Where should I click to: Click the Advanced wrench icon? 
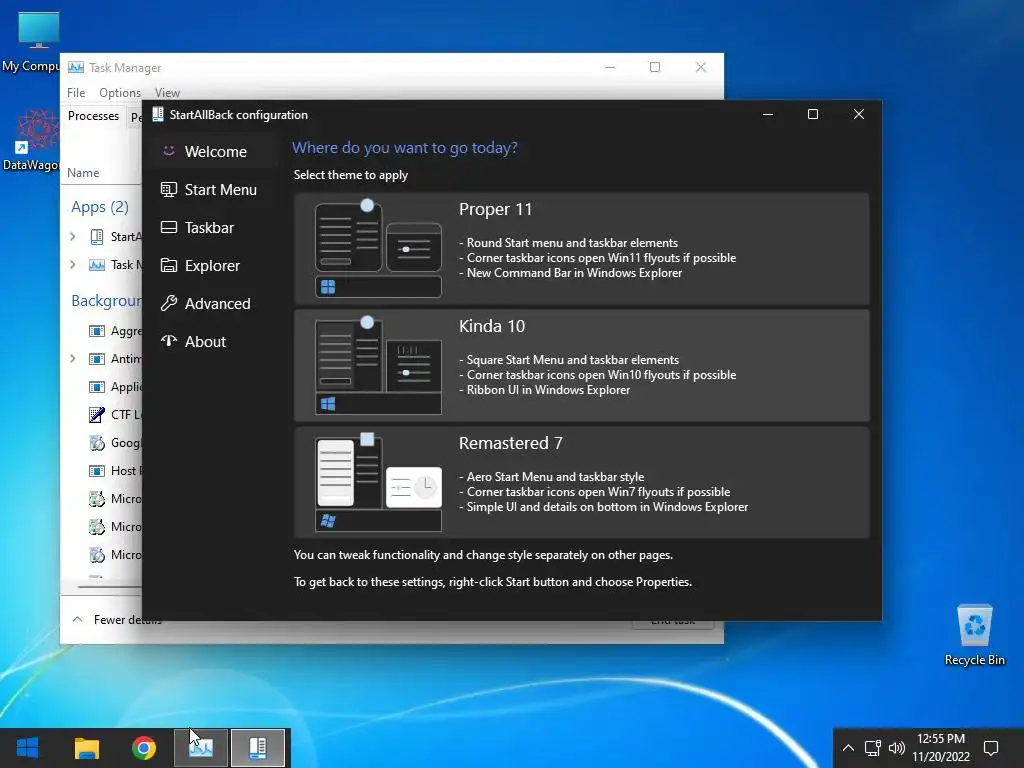pyautogui.click(x=168, y=303)
